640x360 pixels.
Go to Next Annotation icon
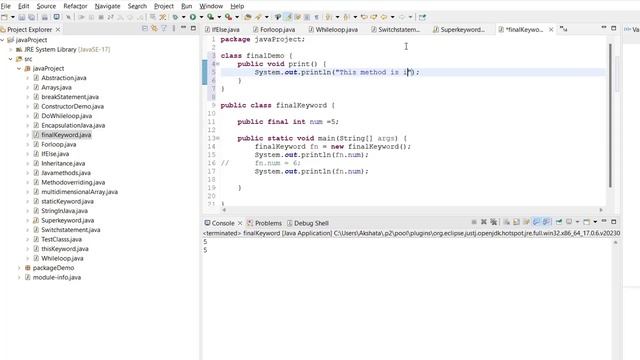[329, 17]
